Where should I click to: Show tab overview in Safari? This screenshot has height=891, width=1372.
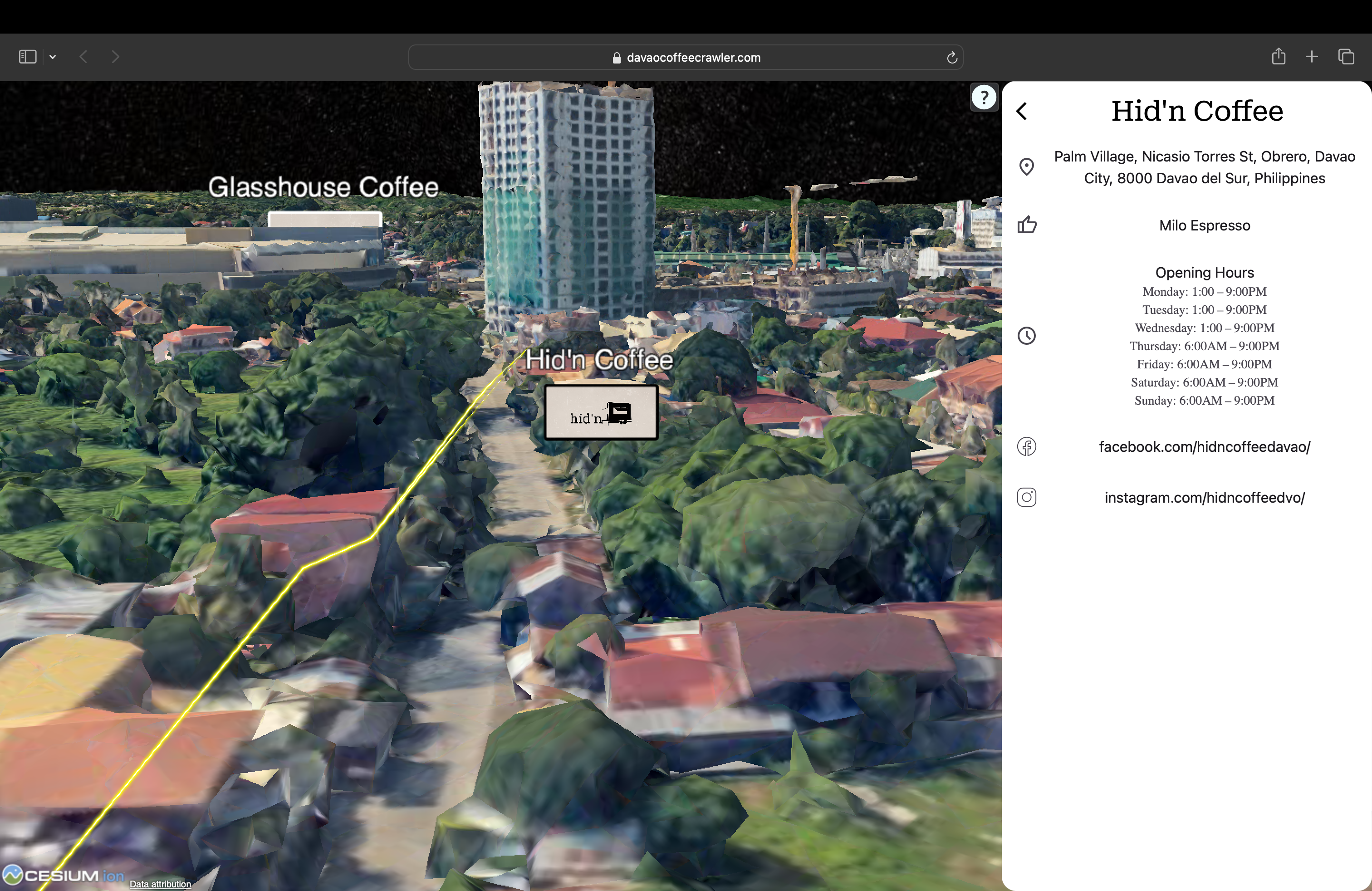point(1346,56)
